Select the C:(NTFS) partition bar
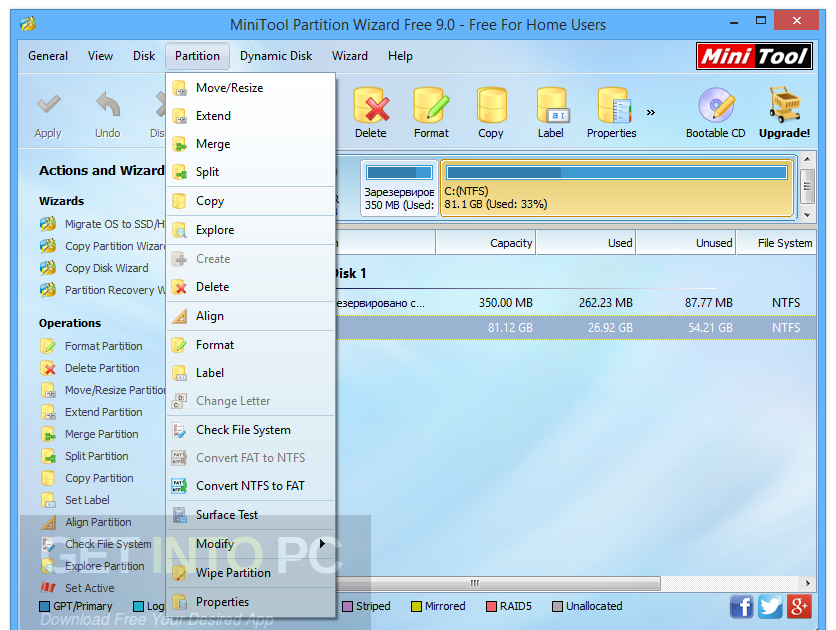This screenshot has width=836, height=630. click(617, 188)
